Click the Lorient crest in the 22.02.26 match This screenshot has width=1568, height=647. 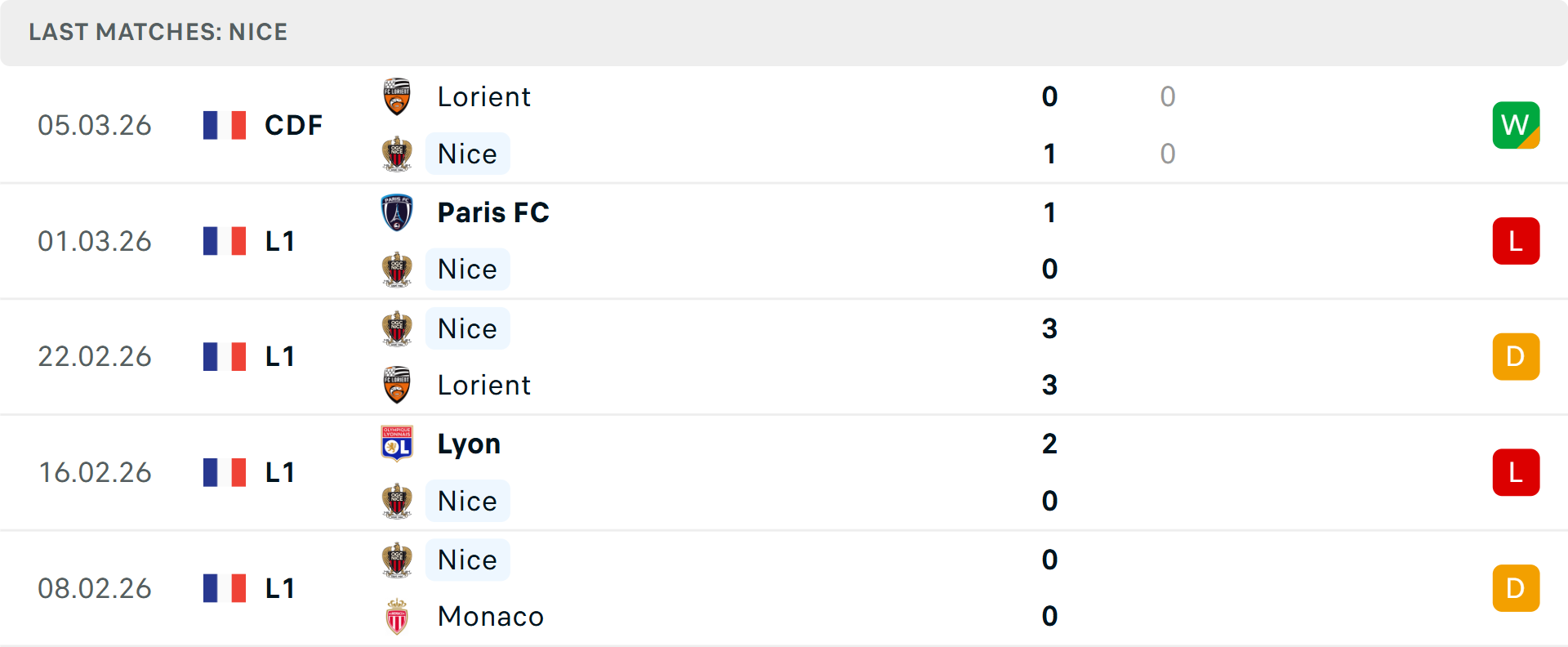pos(397,386)
